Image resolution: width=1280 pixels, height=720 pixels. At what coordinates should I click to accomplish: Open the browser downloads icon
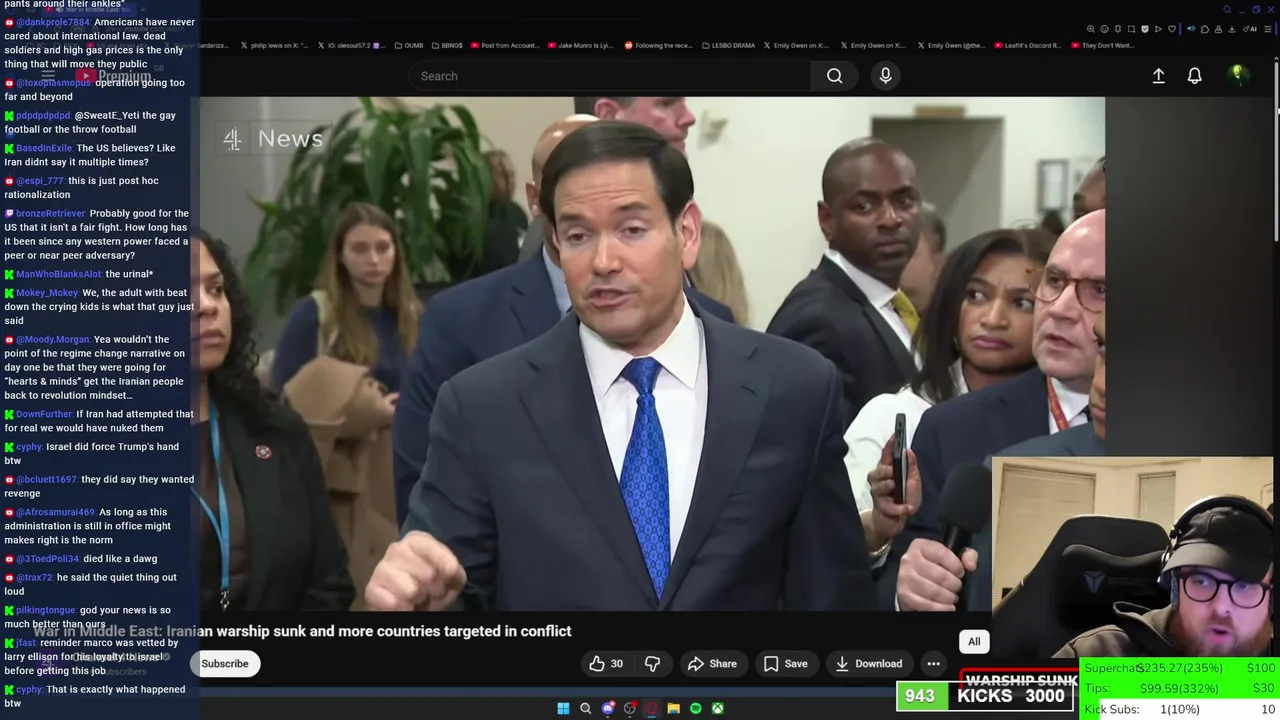click(1232, 29)
